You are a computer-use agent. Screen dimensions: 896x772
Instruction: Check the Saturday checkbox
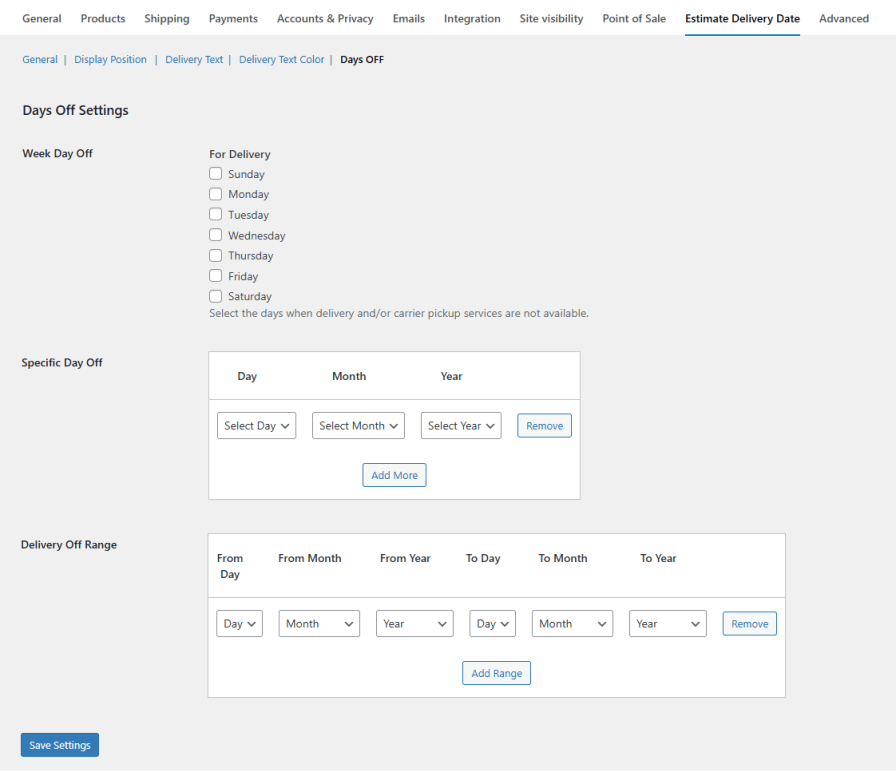215,296
